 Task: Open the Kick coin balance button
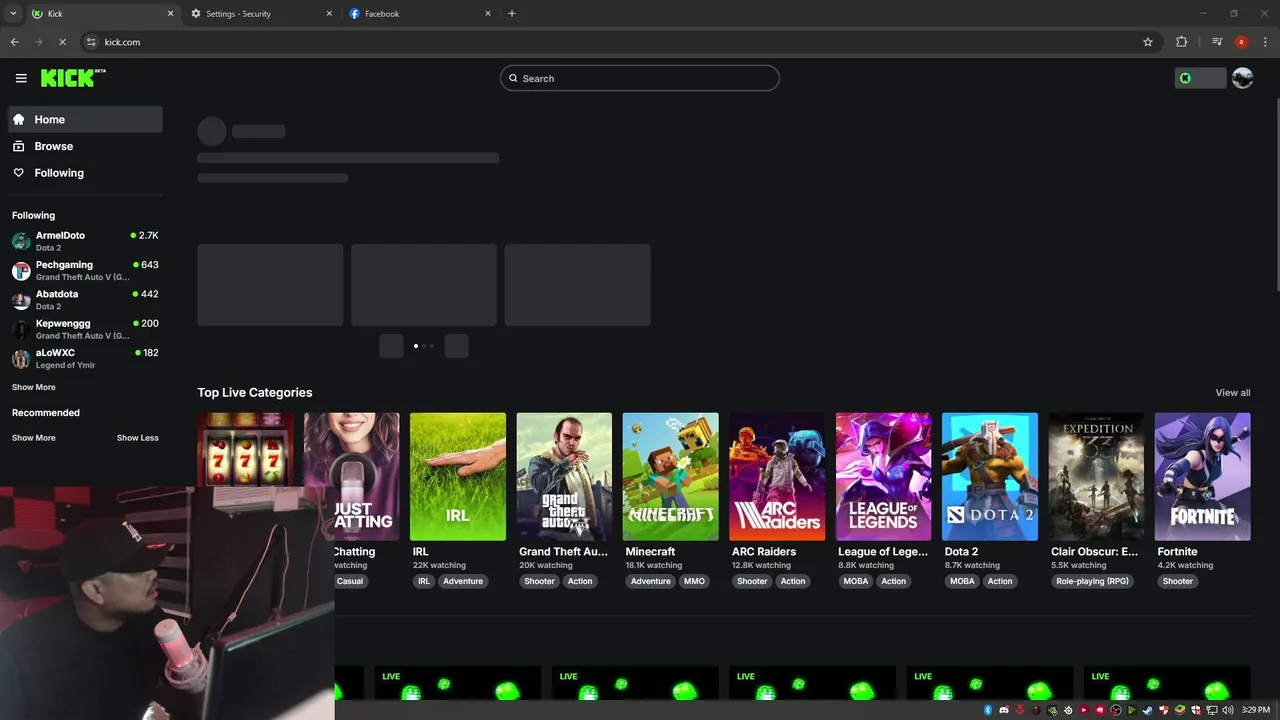point(1200,78)
